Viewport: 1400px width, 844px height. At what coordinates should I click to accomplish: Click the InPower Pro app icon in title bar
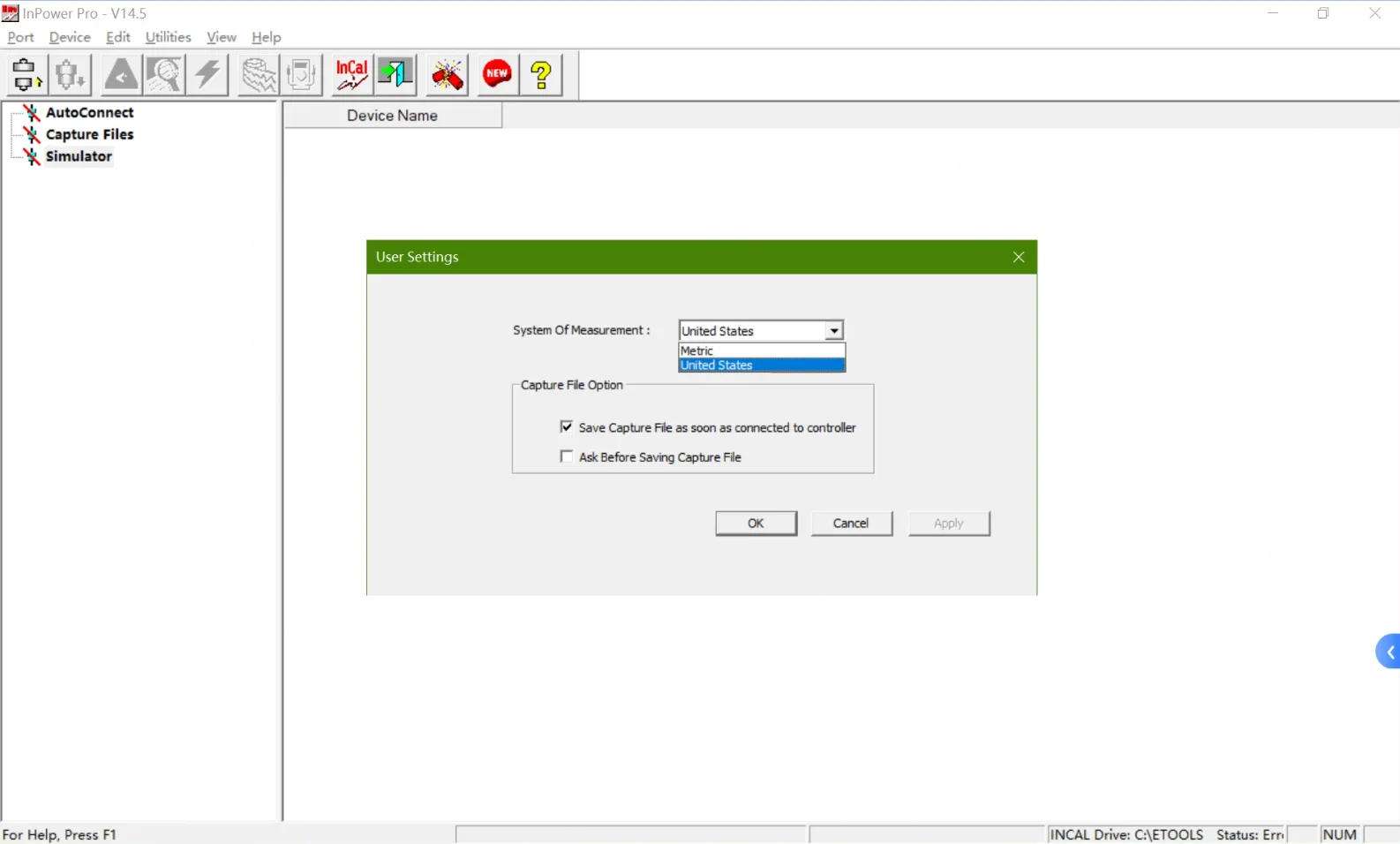click(x=11, y=13)
